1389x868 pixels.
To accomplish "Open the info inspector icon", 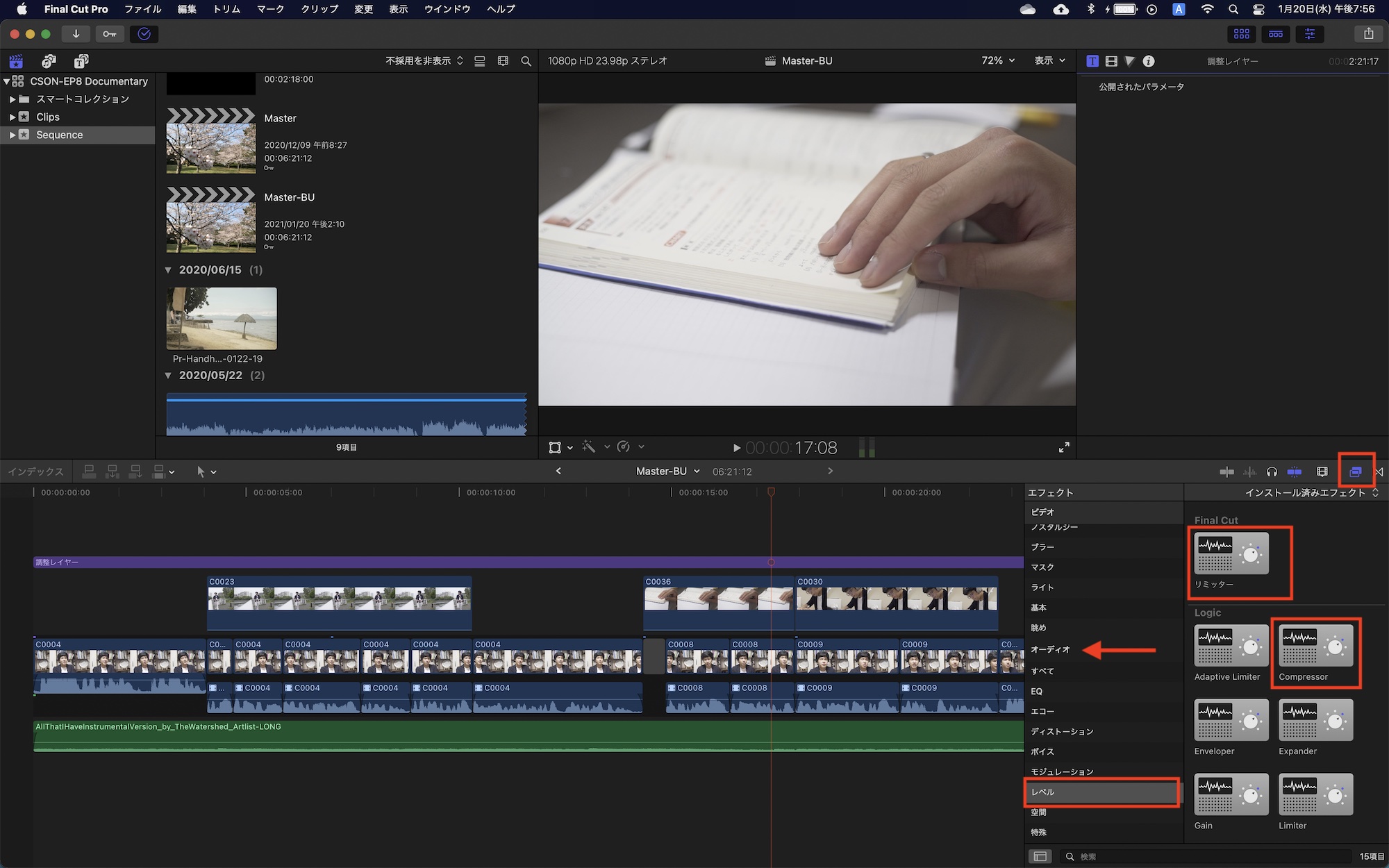I will pyautogui.click(x=1149, y=61).
